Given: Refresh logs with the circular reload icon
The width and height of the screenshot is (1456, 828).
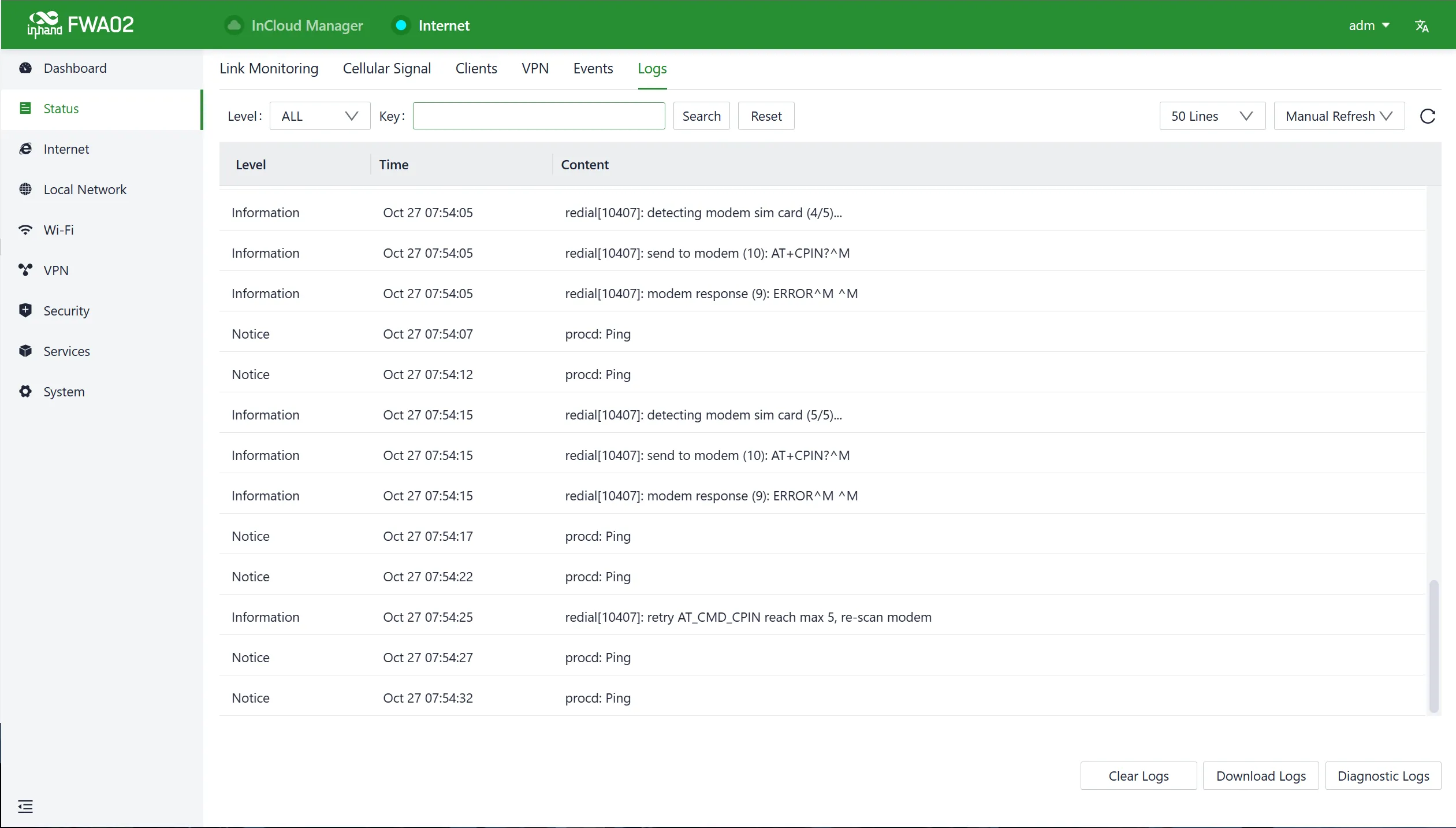Looking at the screenshot, I should tap(1428, 116).
